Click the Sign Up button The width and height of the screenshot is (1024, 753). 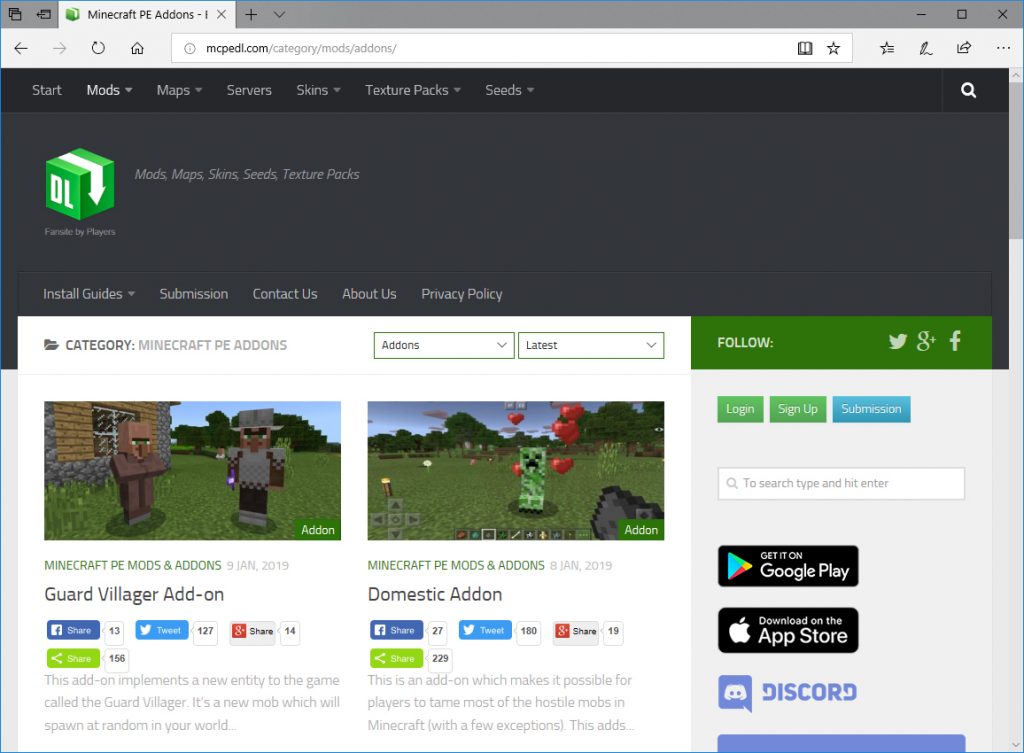pyautogui.click(x=797, y=409)
